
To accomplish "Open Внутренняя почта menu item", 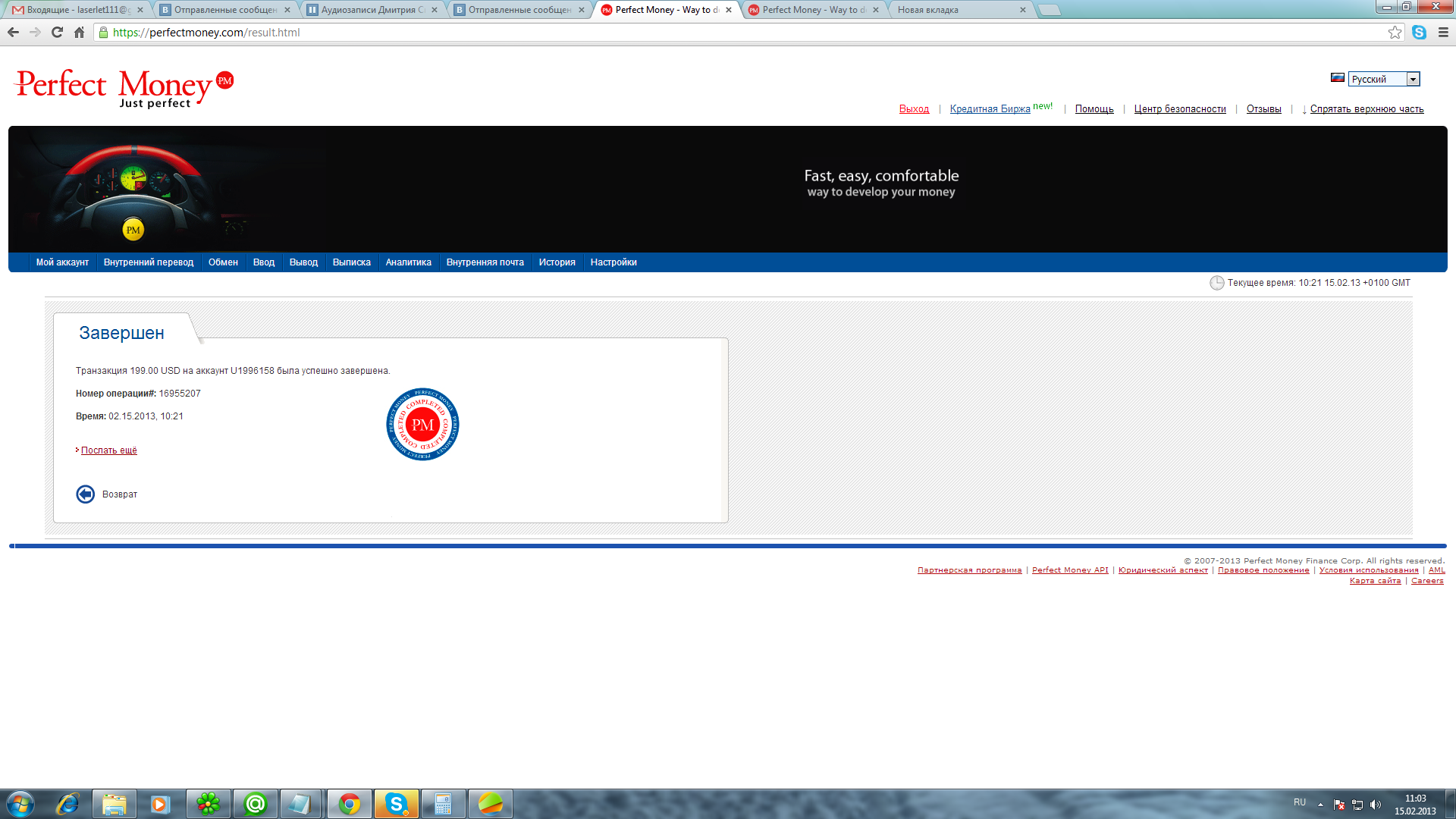I will point(485,262).
